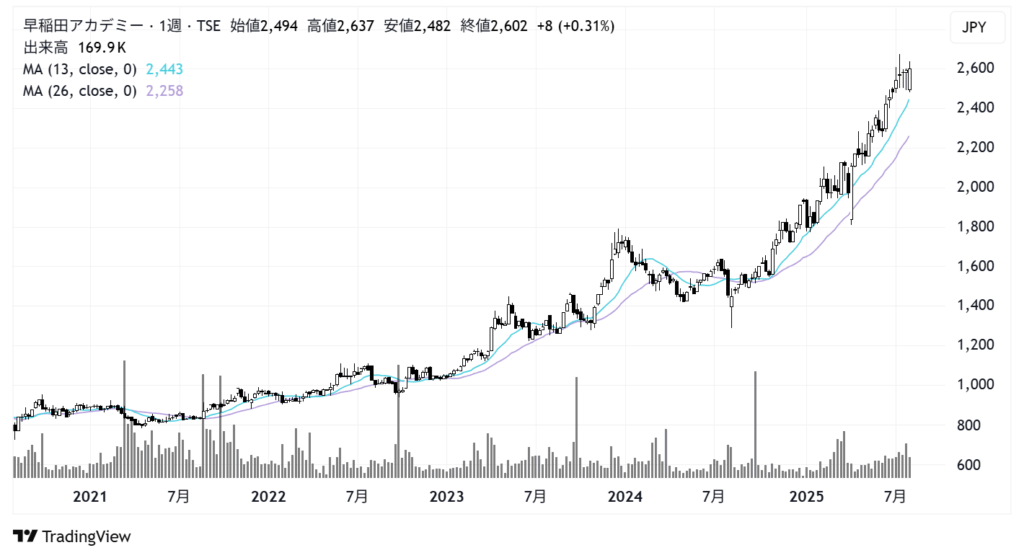Click the 2024 time axis label
This screenshot has width=1024, height=558.
tap(625, 497)
